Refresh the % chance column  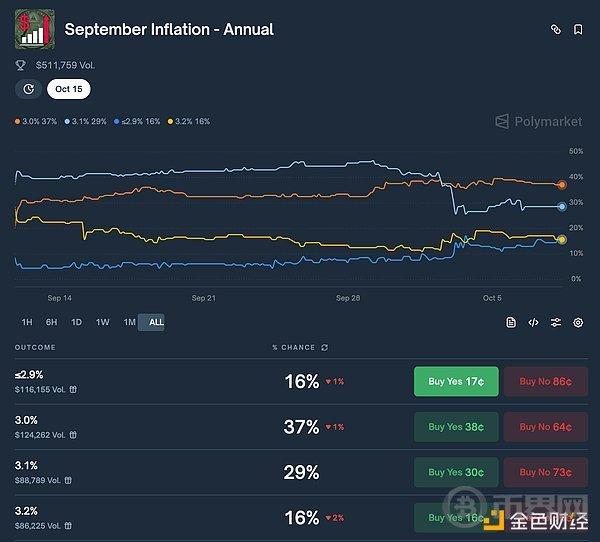pyautogui.click(x=324, y=348)
